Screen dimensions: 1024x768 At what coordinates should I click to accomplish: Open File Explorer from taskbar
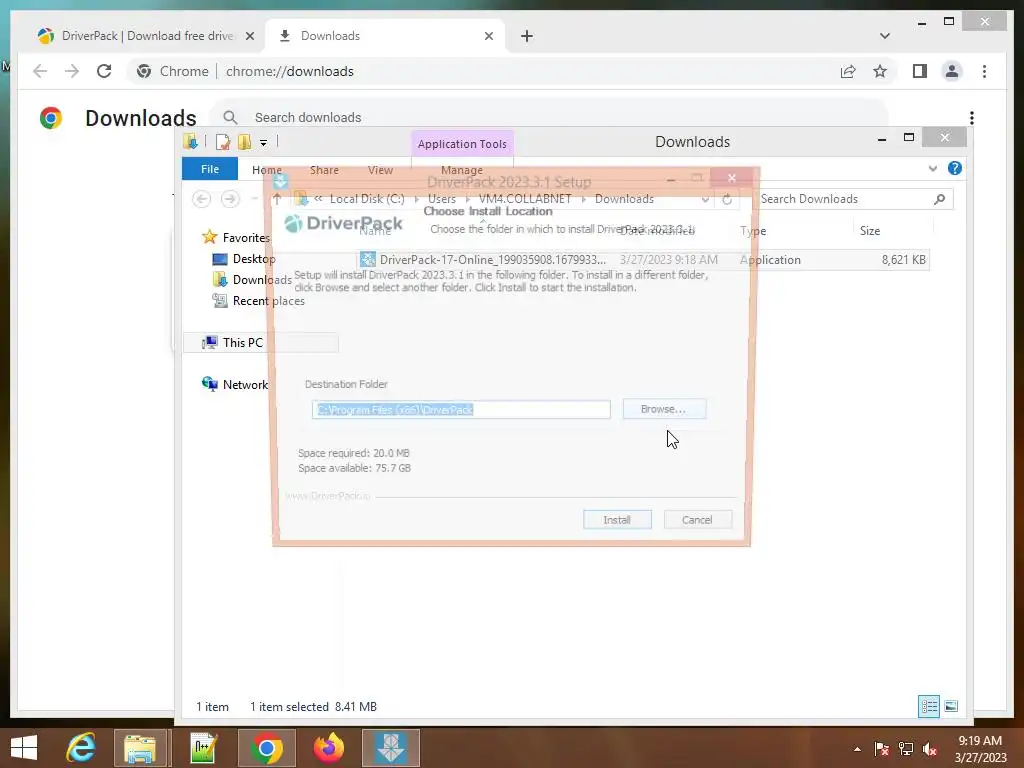pyautogui.click(x=140, y=748)
